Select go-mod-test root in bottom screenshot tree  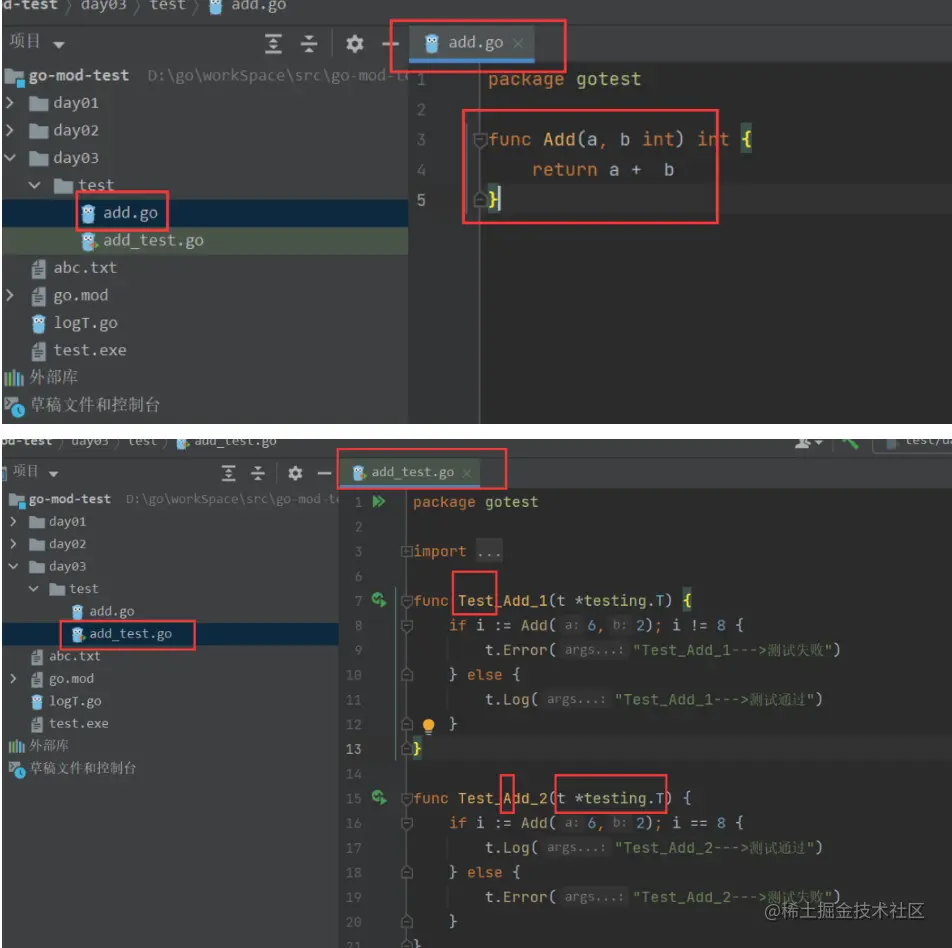click(x=60, y=499)
